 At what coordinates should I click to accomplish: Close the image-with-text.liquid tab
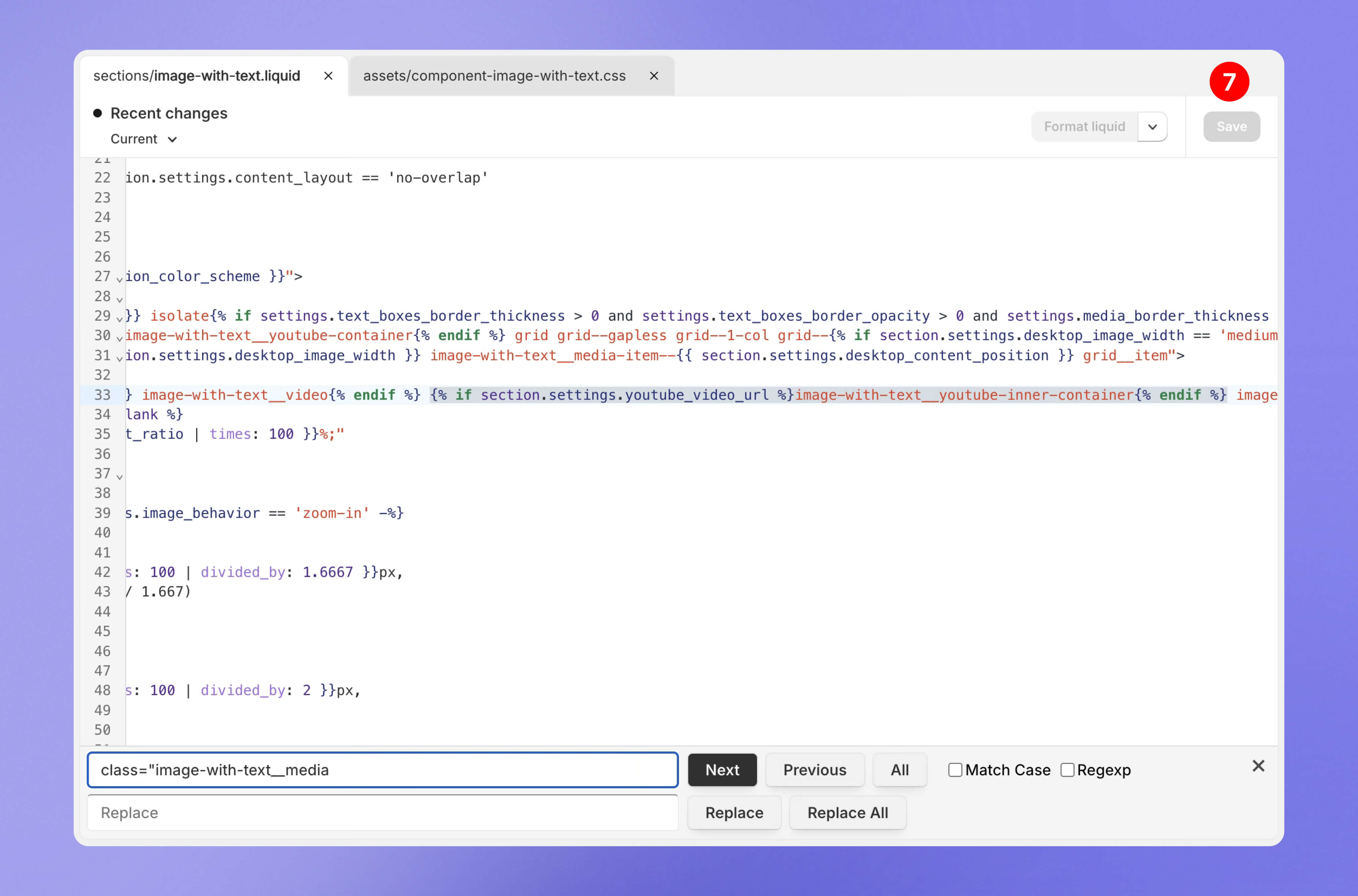328,76
